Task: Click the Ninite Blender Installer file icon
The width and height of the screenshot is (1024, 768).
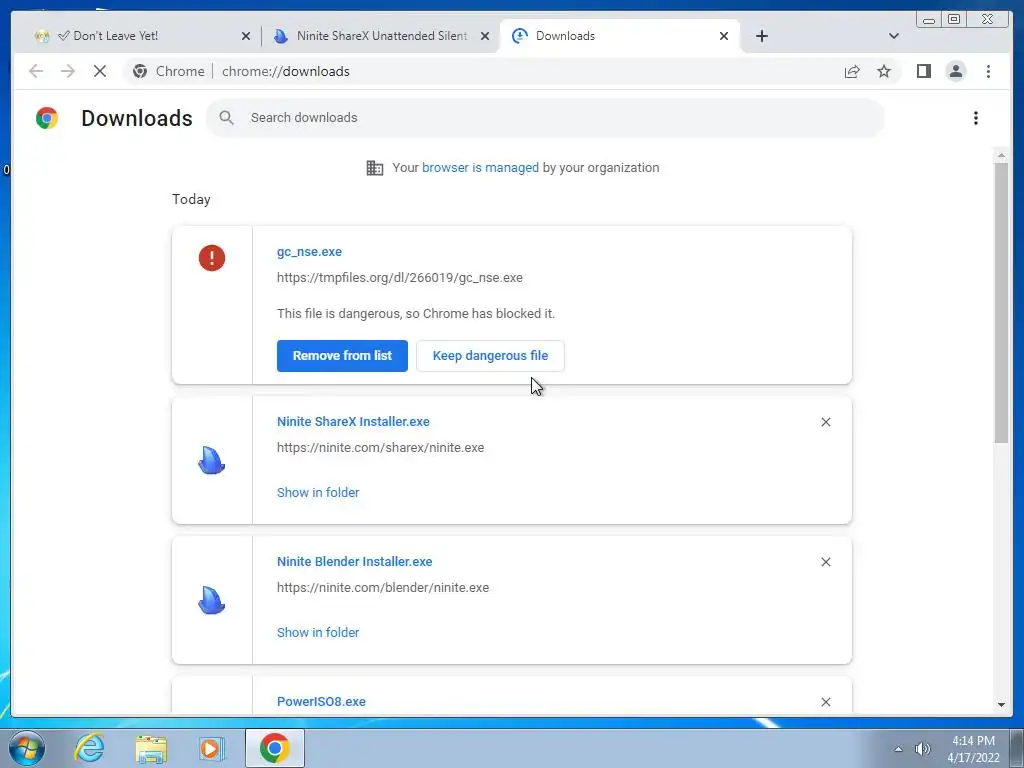Action: tap(212, 600)
